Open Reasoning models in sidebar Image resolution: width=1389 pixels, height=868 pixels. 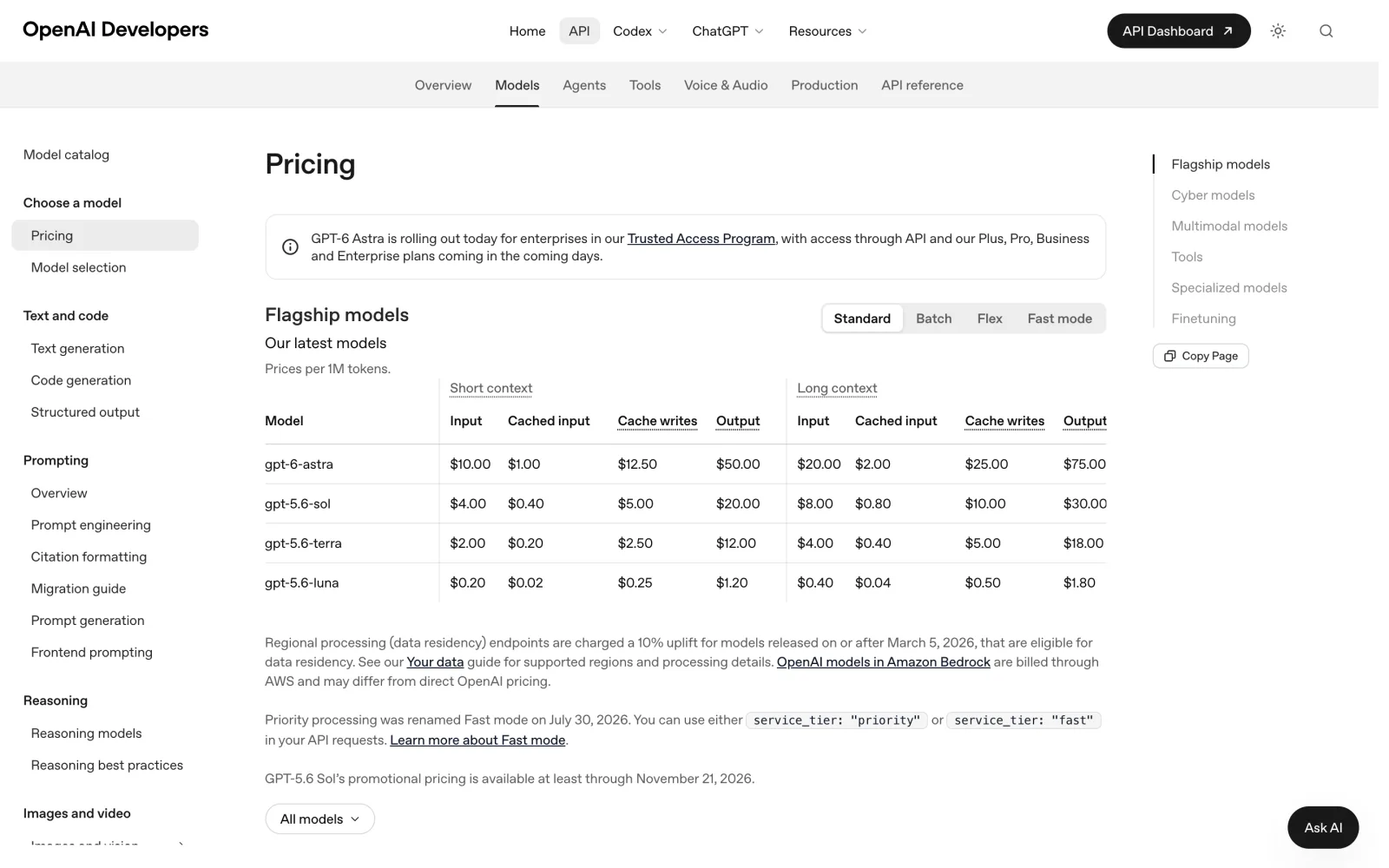pos(86,733)
